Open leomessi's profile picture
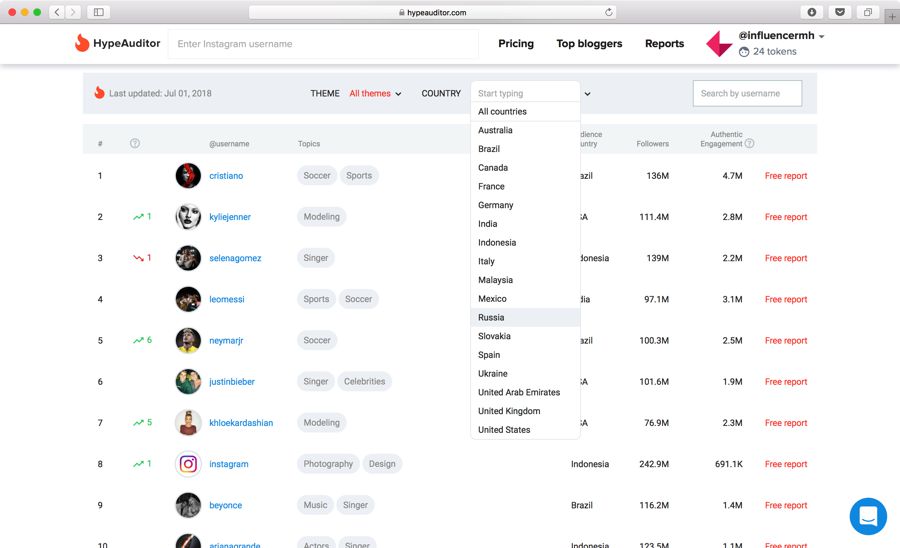 coord(188,299)
